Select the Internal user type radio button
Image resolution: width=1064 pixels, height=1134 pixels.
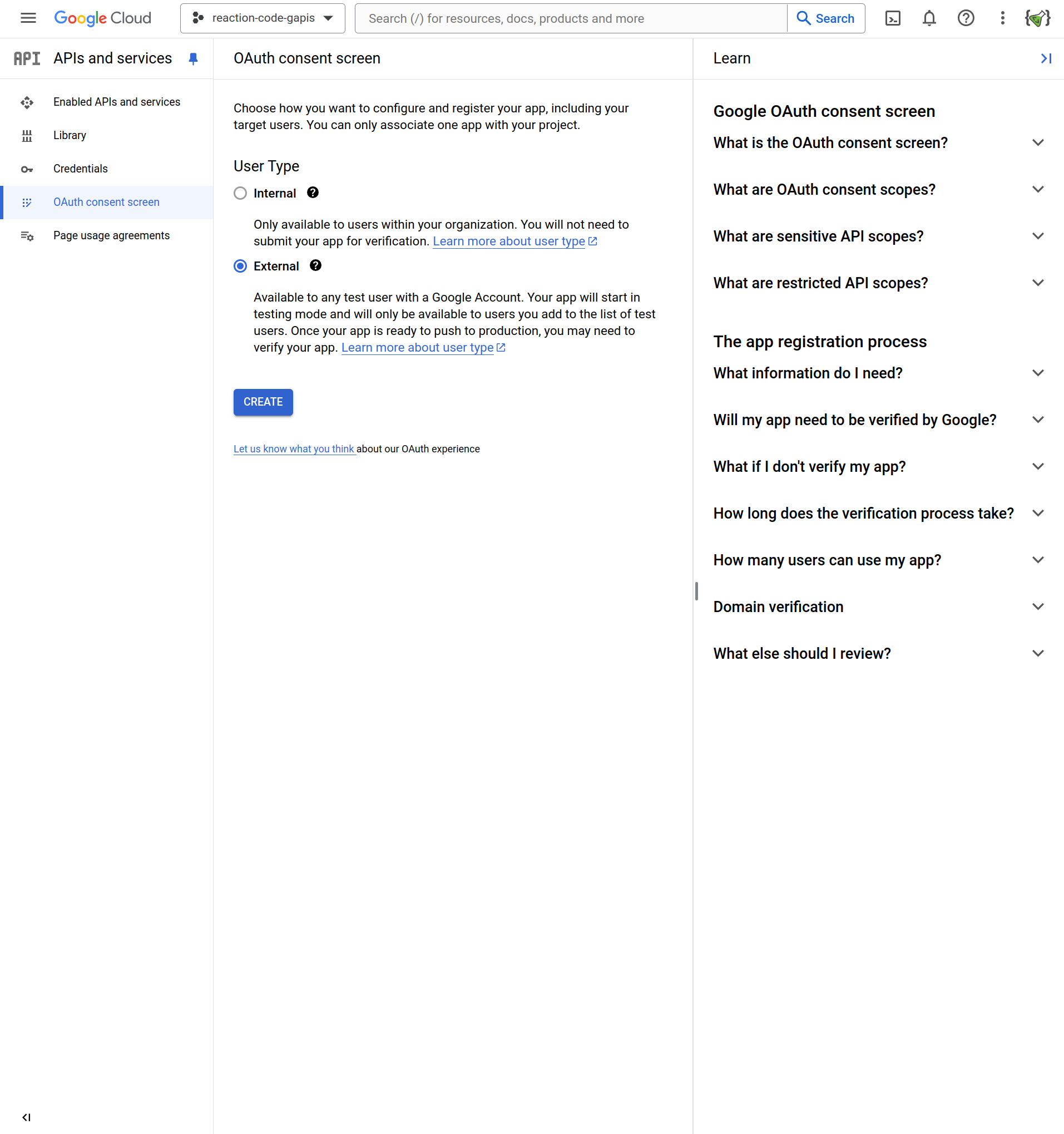point(240,194)
